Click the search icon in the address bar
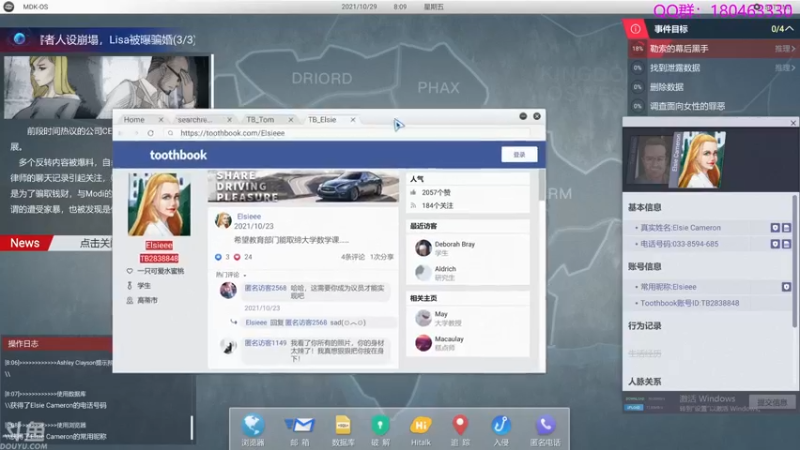The width and height of the screenshot is (800, 450). coord(170,133)
